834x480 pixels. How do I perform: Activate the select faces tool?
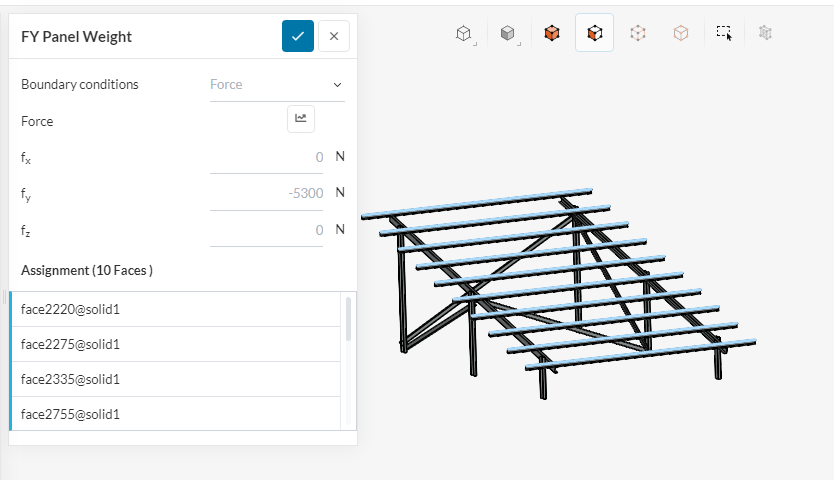coord(595,33)
